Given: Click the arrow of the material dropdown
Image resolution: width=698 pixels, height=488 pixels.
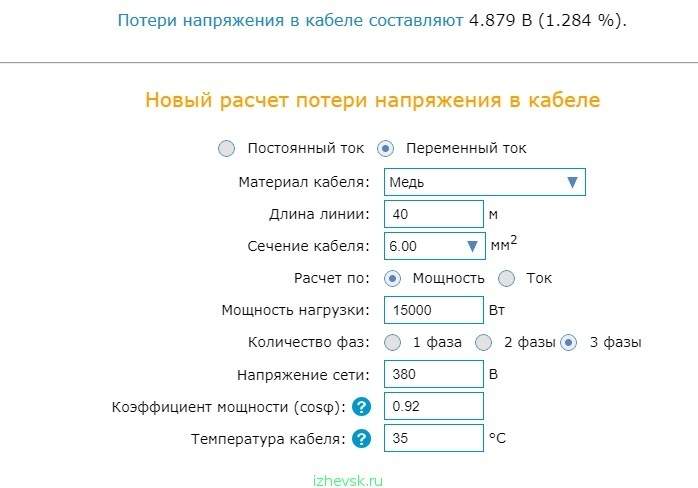Looking at the screenshot, I should click(572, 182).
